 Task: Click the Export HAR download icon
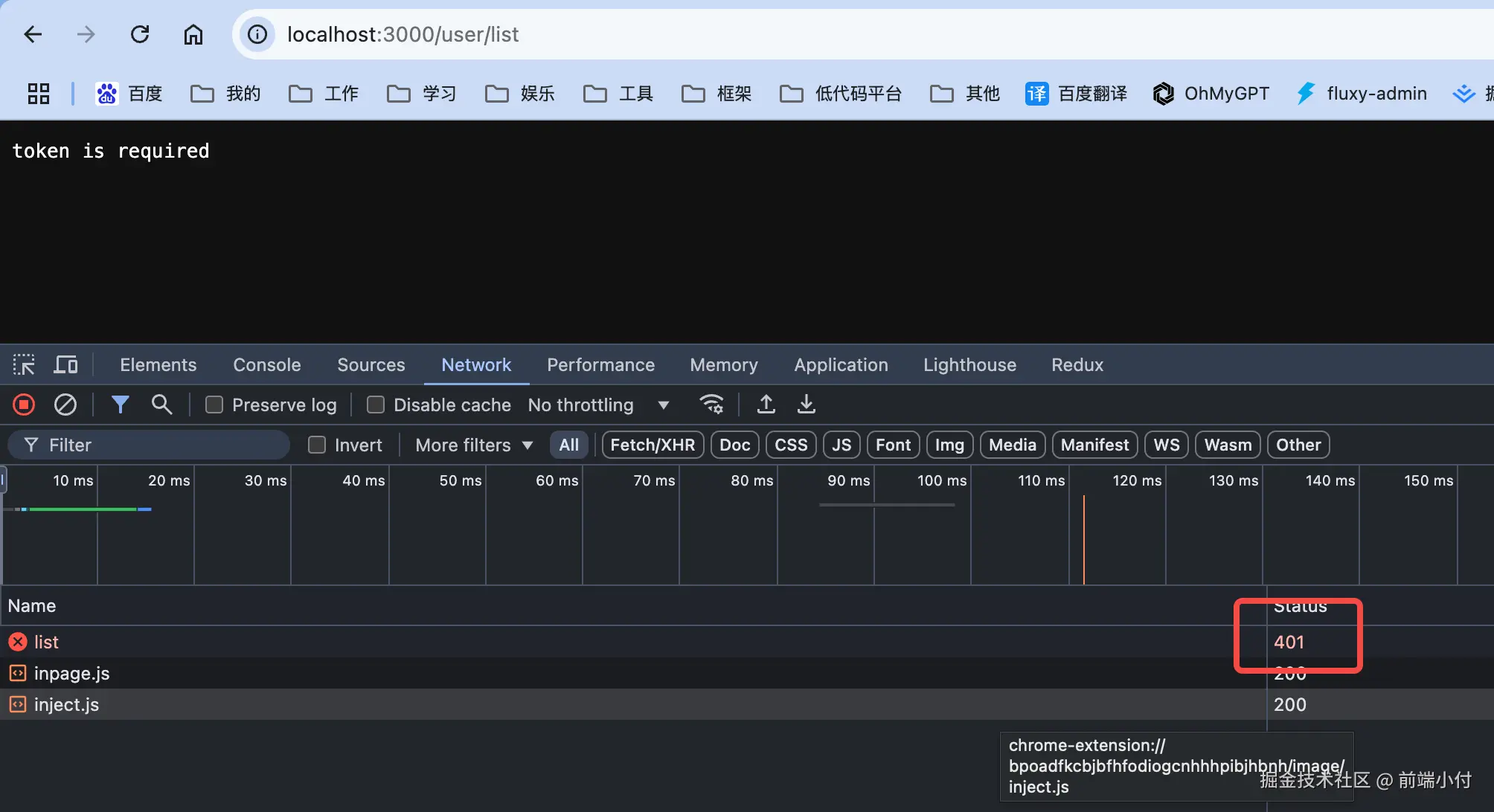[x=807, y=405]
